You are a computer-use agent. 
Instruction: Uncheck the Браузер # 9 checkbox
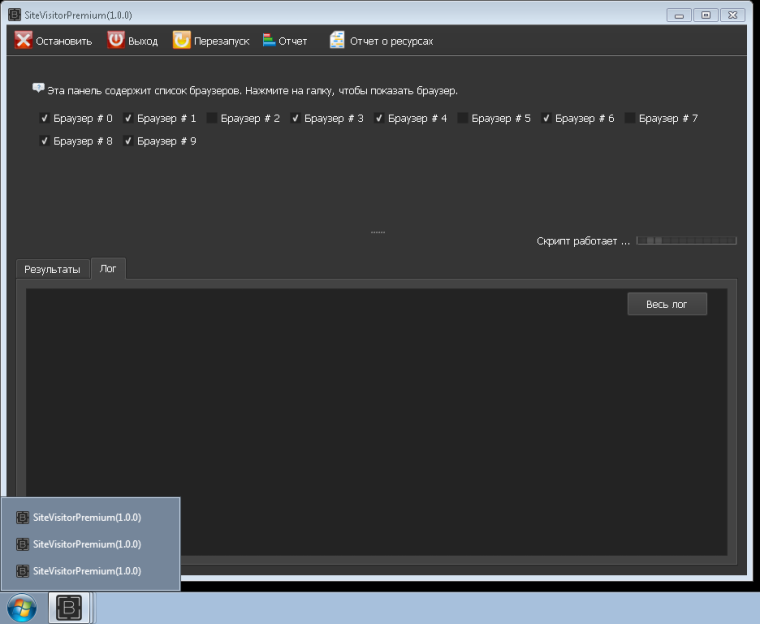[x=129, y=141]
